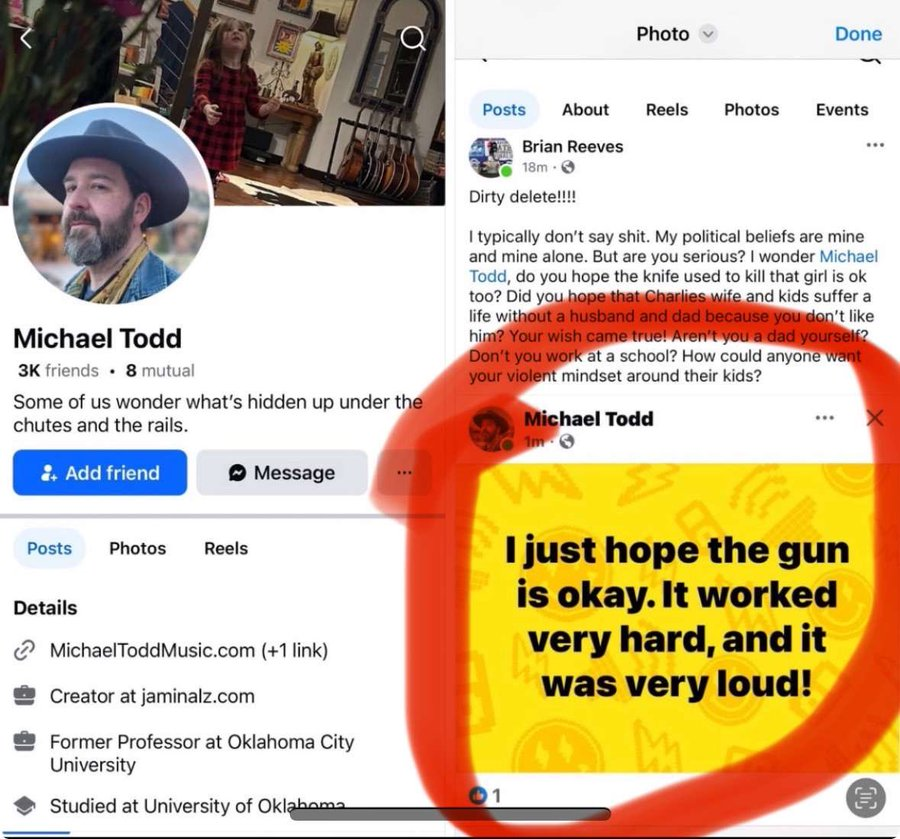Tap Done in photo viewer
Viewport: 900px width, 839px height.
858,34
